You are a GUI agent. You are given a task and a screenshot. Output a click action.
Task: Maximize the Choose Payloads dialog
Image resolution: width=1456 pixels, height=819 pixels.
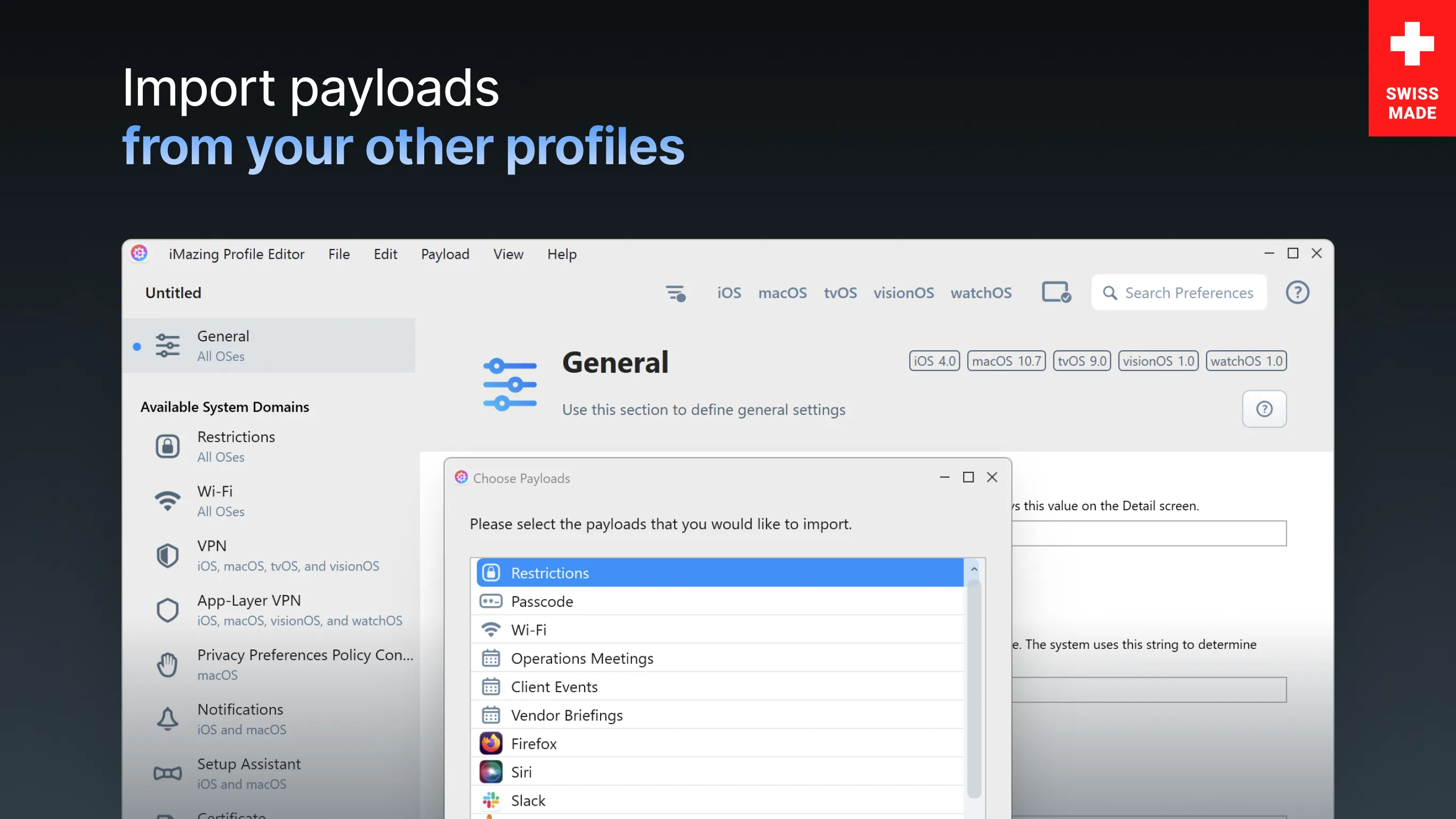[968, 477]
